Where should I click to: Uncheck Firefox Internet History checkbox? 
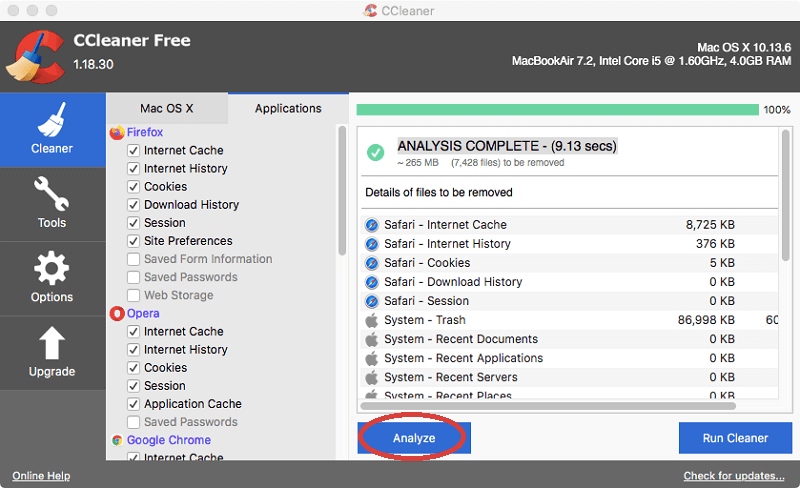(x=133, y=168)
